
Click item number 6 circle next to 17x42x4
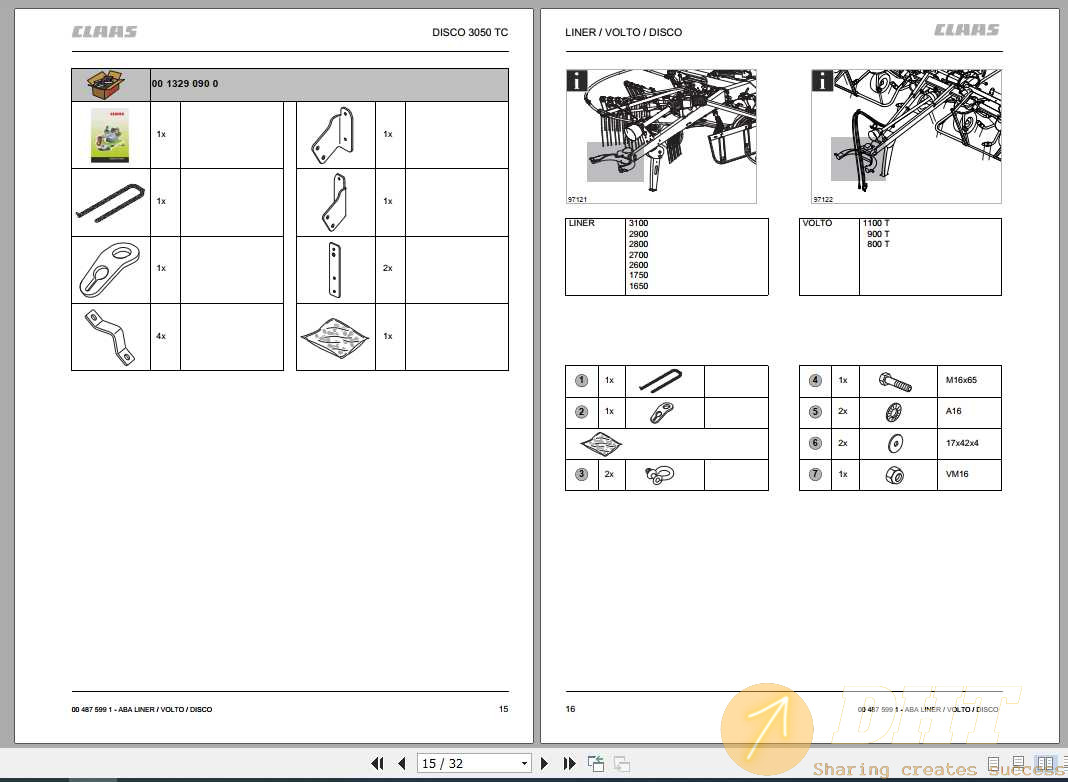click(x=815, y=443)
